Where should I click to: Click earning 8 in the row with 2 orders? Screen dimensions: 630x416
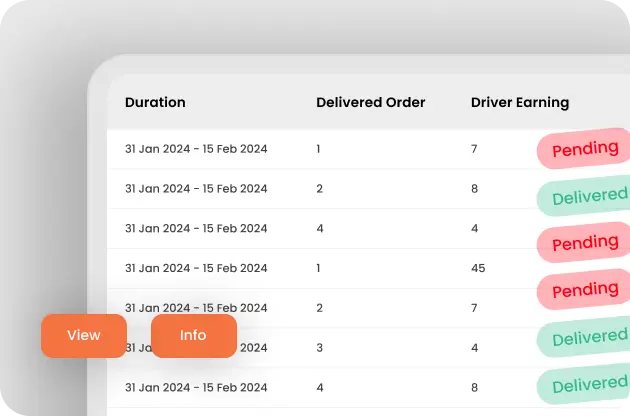click(475, 189)
